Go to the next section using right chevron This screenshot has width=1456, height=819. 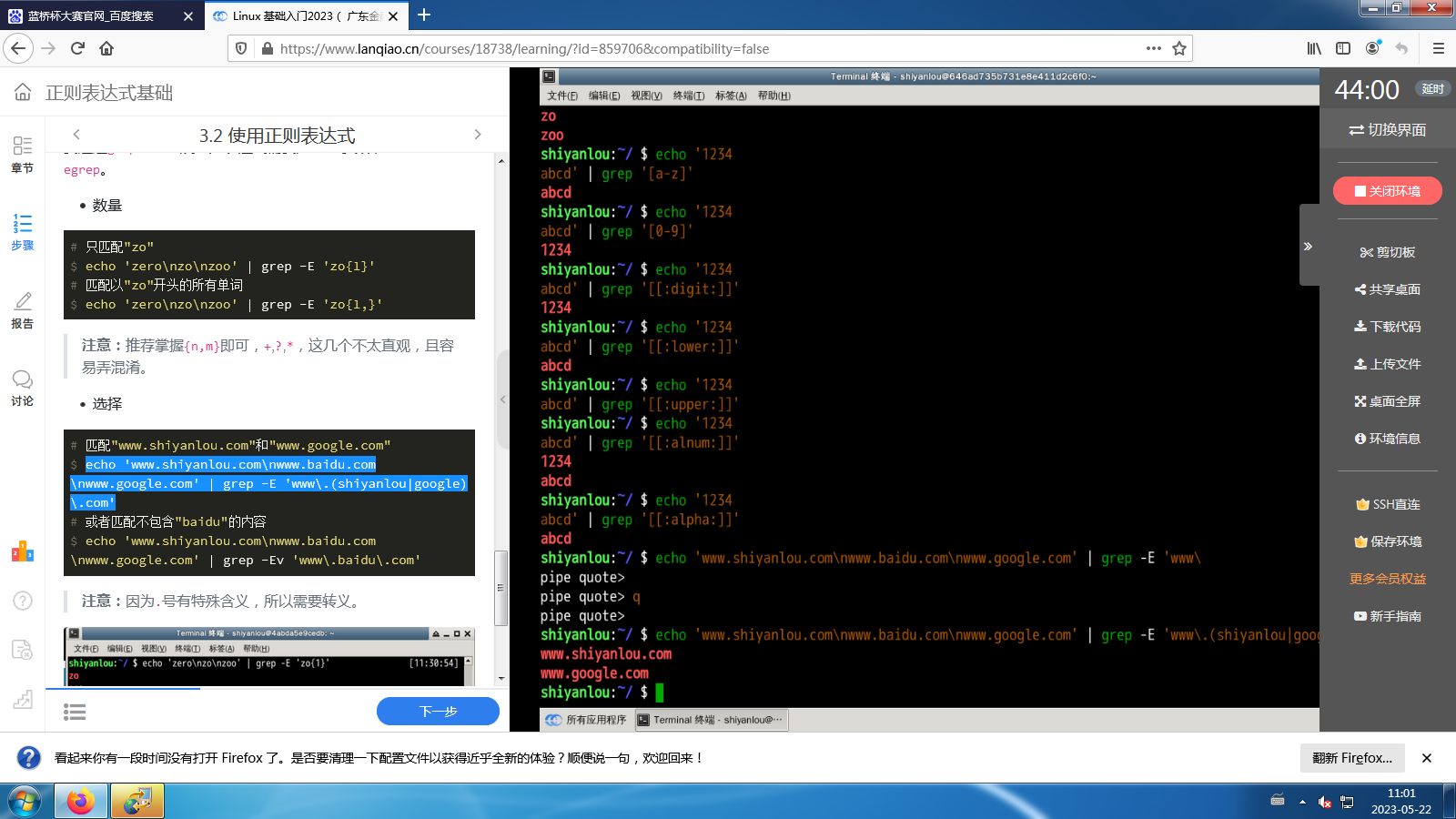coord(478,135)
